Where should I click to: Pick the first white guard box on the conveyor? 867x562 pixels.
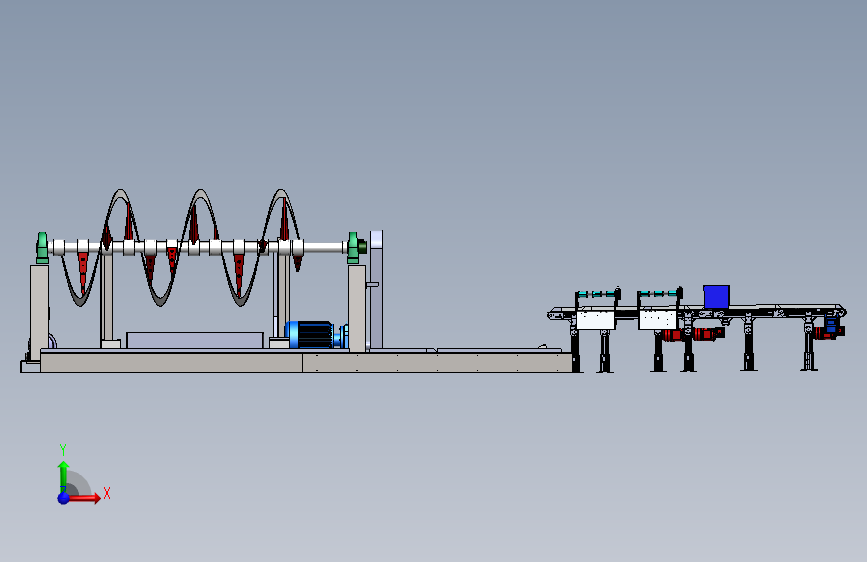pyautogui.click(x=596, y=320)
